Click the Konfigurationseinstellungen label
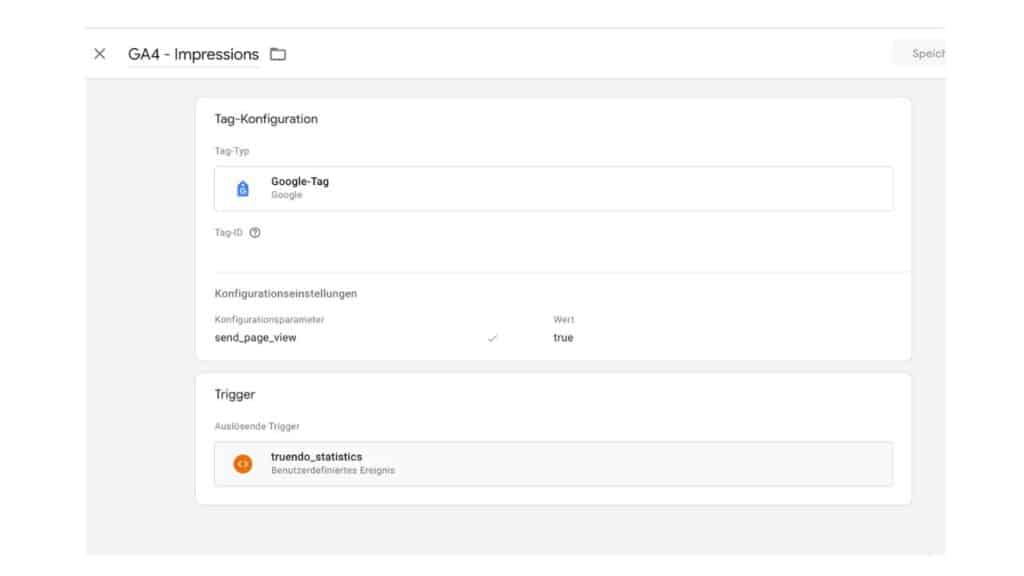The width and height of the screenshot is (1024, 576). click(286, 294)
